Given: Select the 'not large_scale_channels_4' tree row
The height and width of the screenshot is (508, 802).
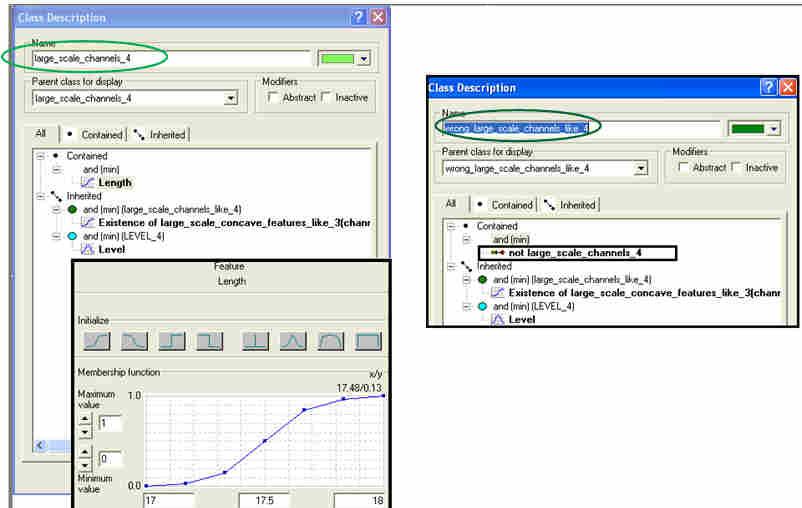Looking at the screenshot, I should coord(577,253).
